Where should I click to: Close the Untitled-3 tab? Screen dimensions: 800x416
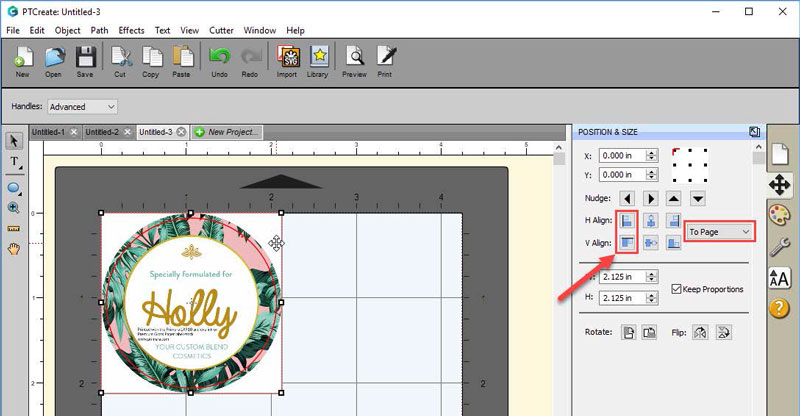(181, 132)
